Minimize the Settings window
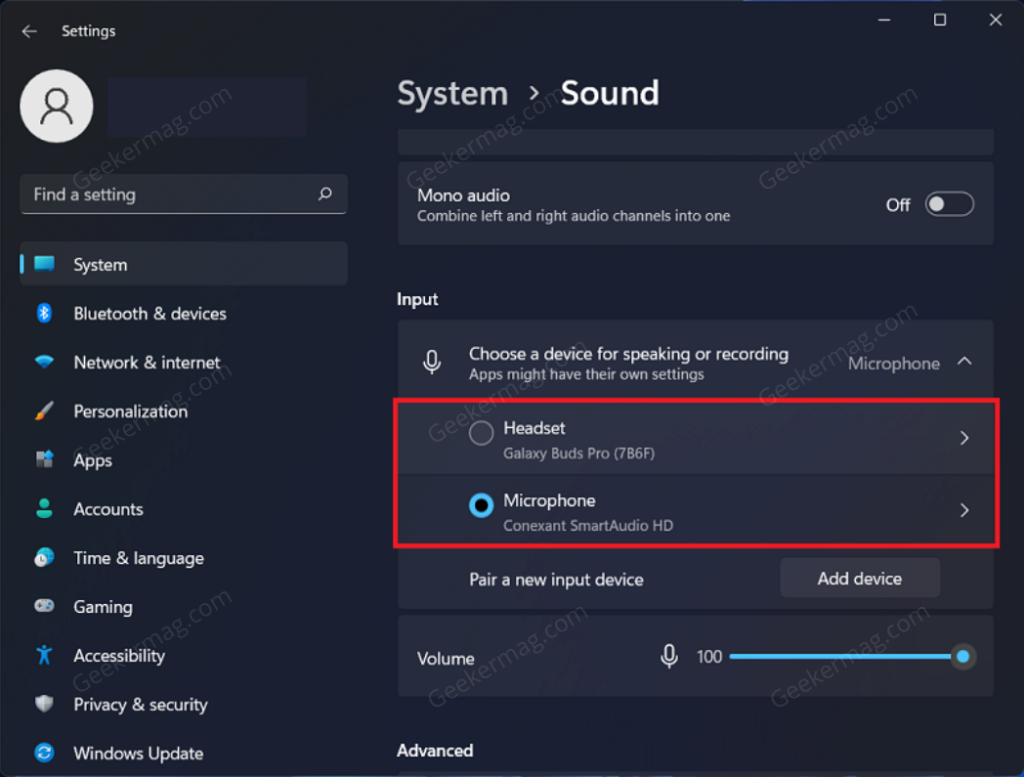Viewport: 1024px width, 777px height. click(884, 20)
